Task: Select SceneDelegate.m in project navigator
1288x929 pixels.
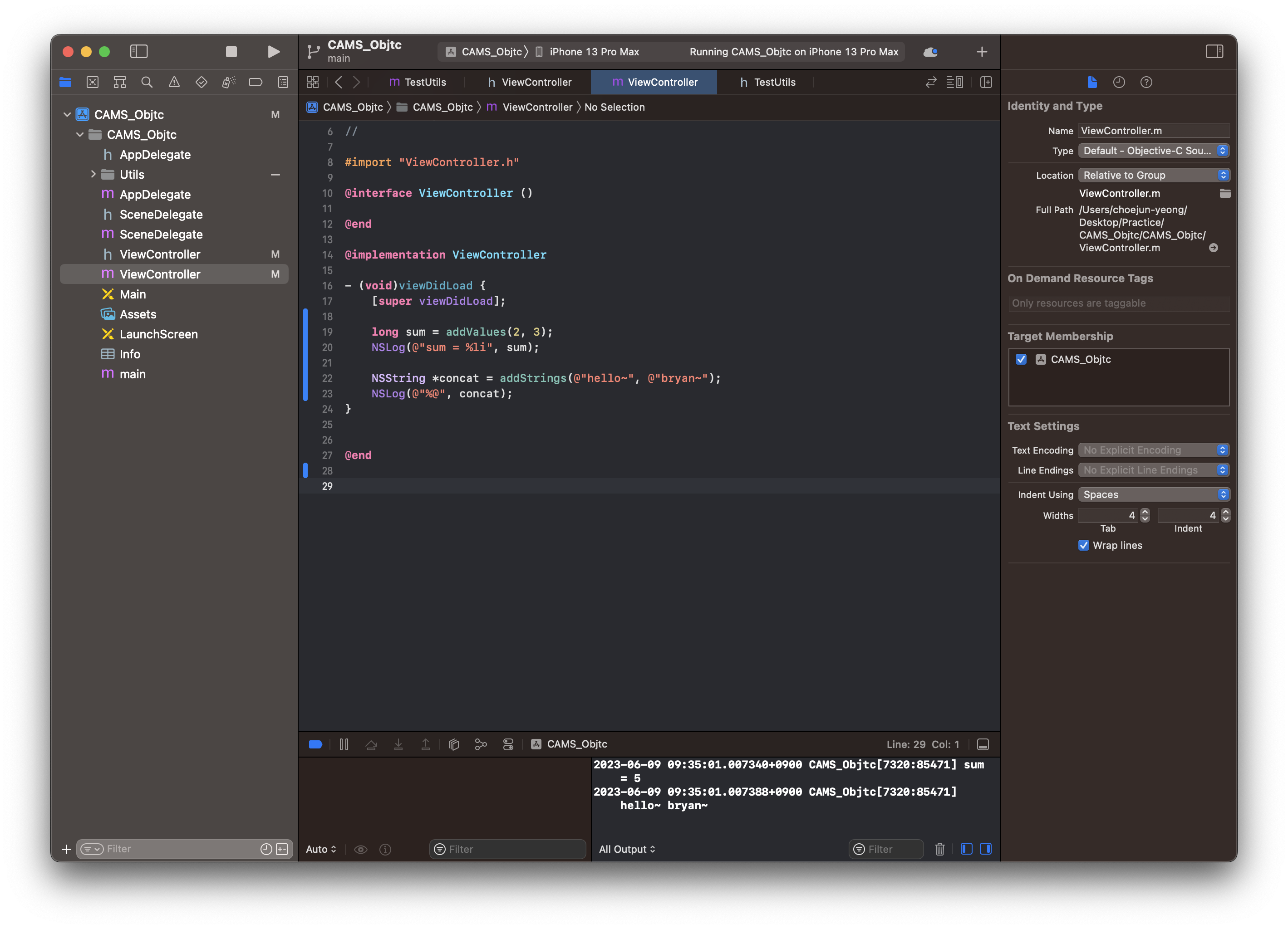Action: [161, 235]
